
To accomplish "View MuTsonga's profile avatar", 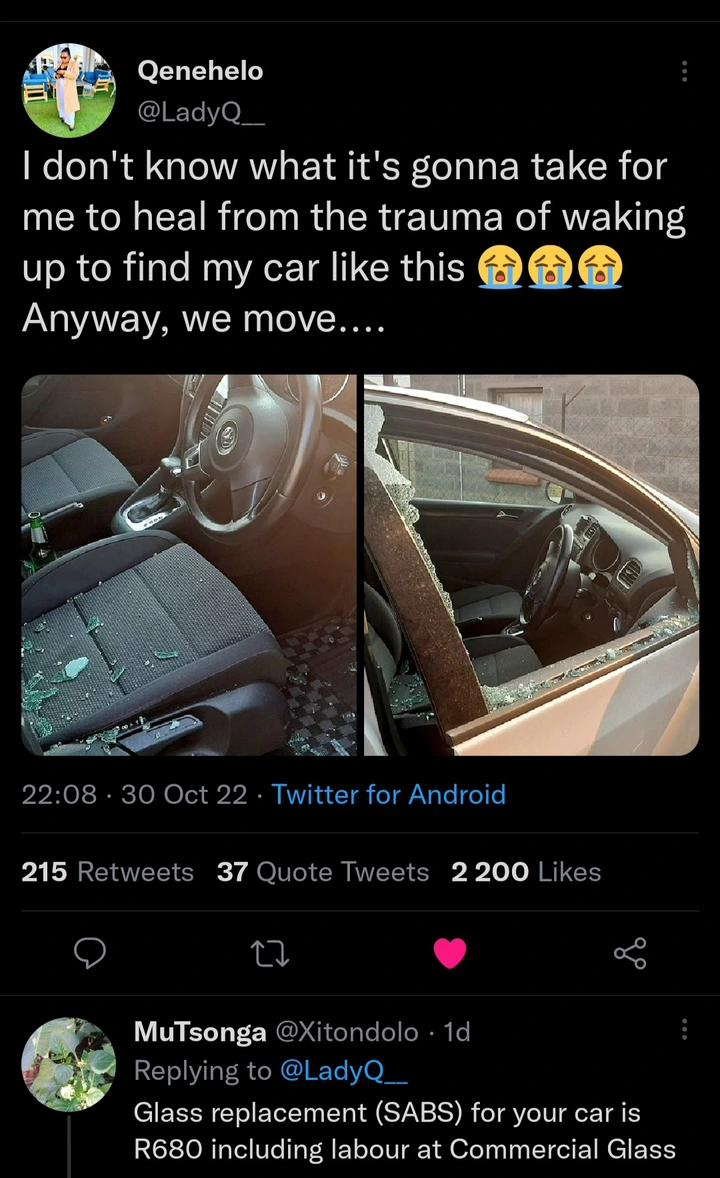I will click(68, 1065).
